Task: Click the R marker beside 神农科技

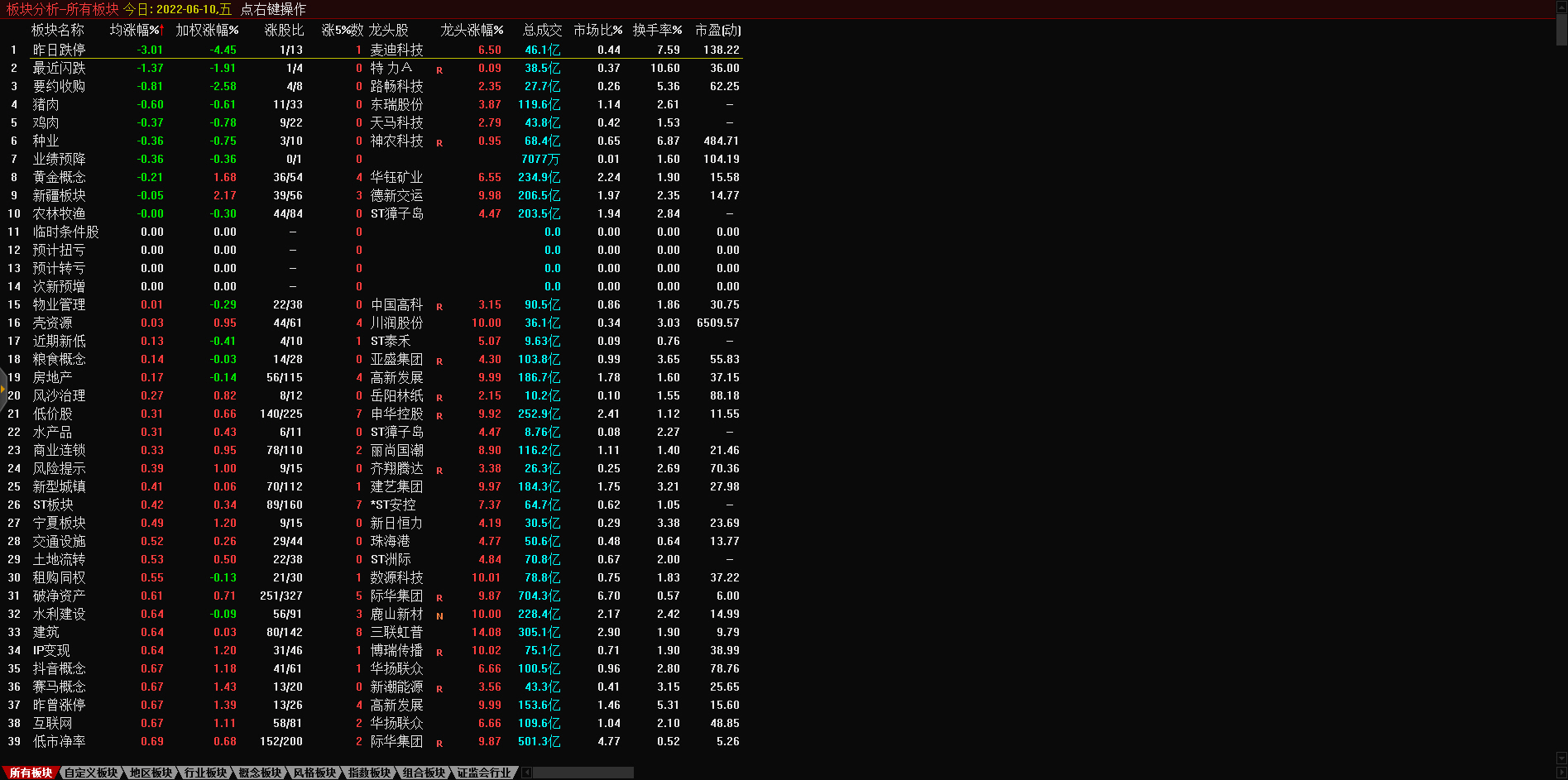Action: click(x=439, y=143)
